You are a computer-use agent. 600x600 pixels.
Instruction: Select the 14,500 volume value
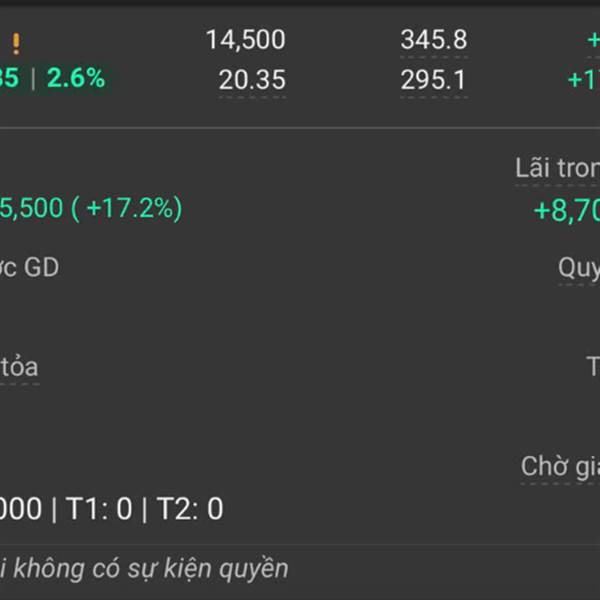[246, 40]
